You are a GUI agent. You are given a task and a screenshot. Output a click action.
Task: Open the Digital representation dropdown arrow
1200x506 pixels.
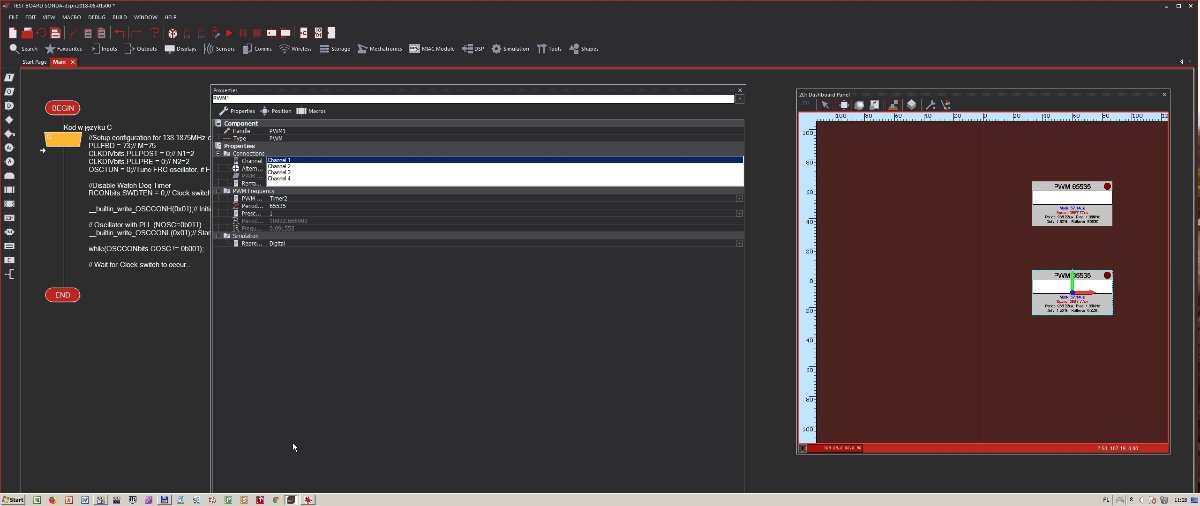739,243
